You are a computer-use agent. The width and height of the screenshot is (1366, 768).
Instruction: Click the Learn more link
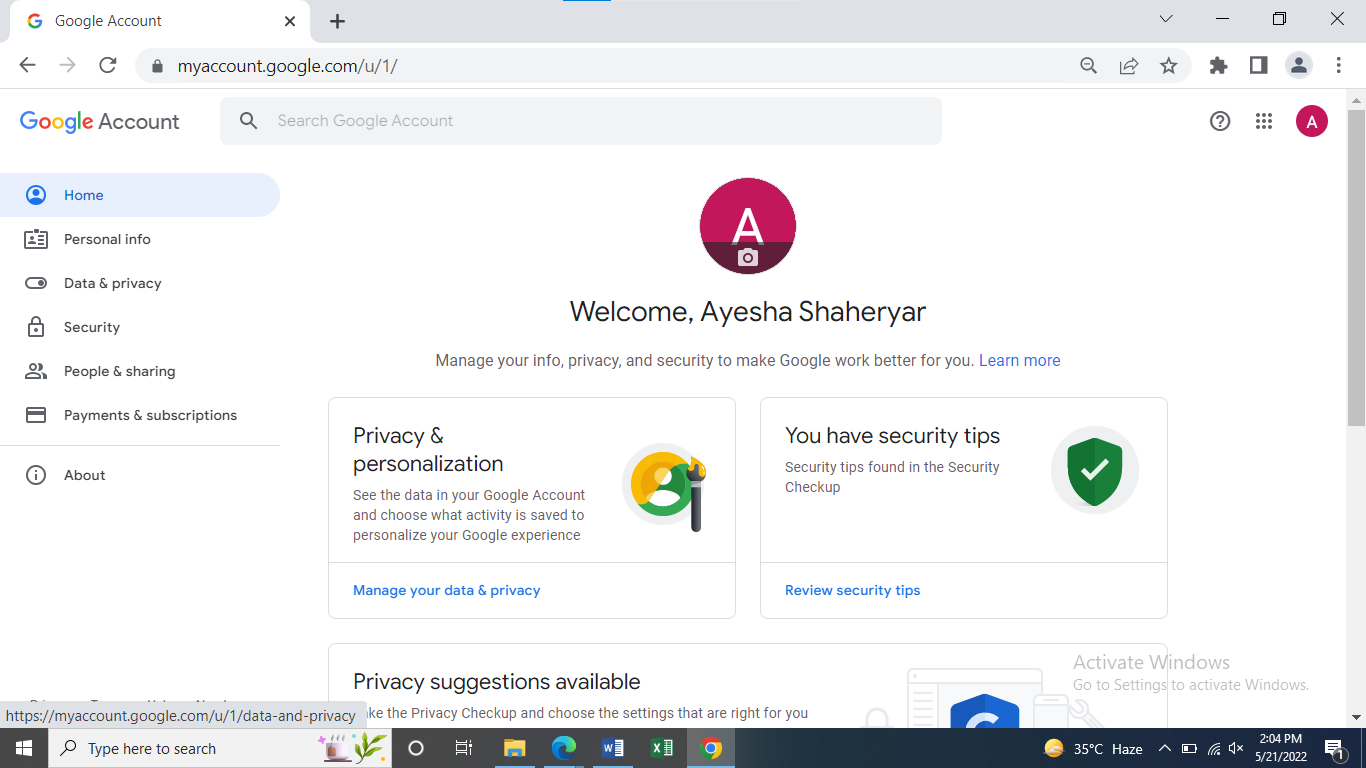(x=1020, y=360)
